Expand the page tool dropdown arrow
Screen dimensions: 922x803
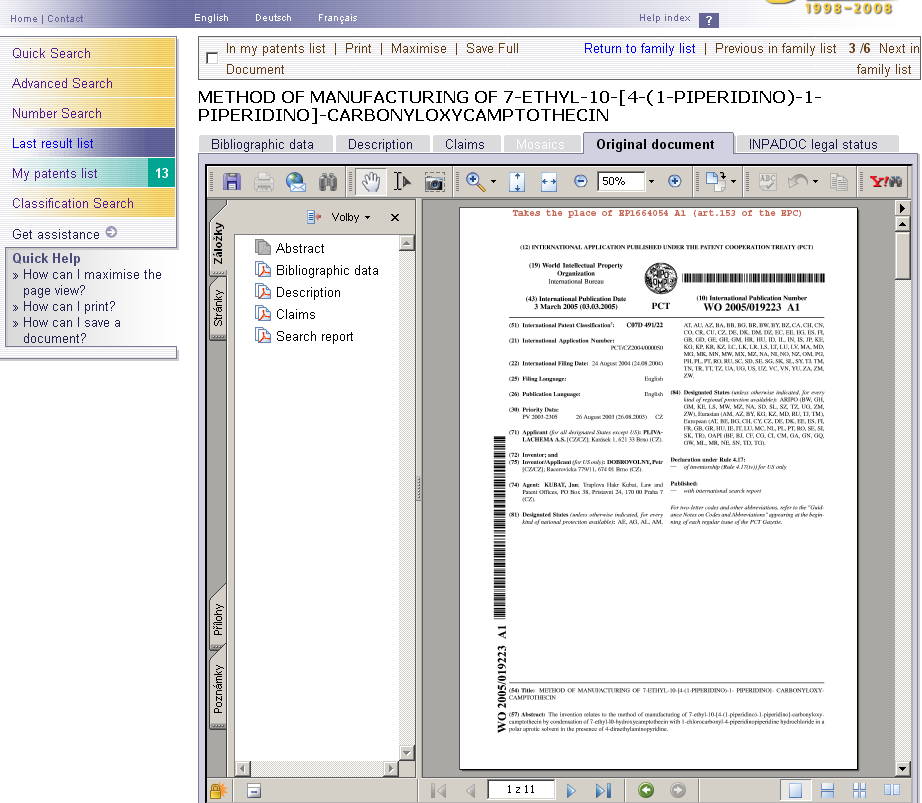click(733, 182)
